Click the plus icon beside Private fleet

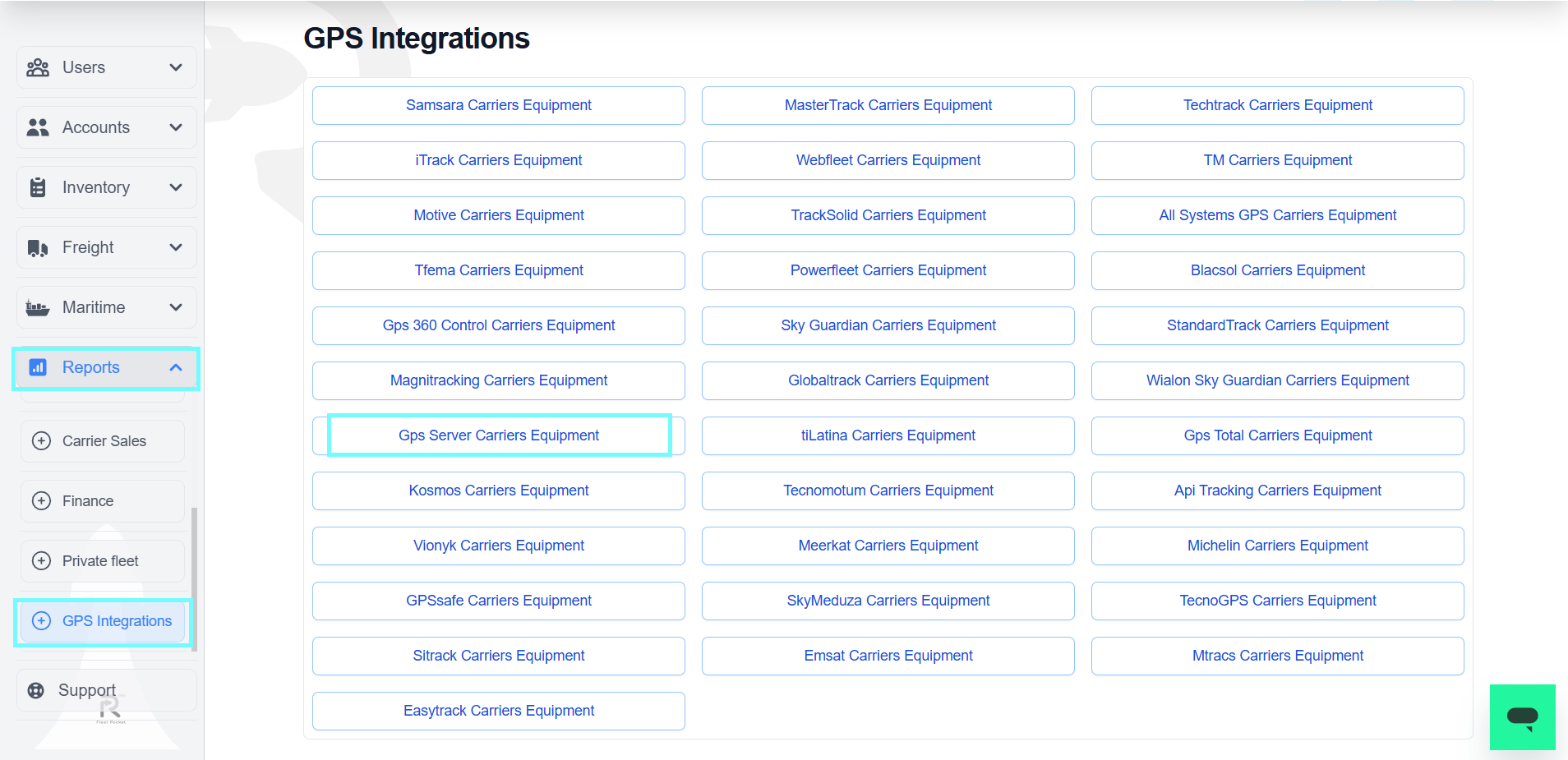click(41, 560)
